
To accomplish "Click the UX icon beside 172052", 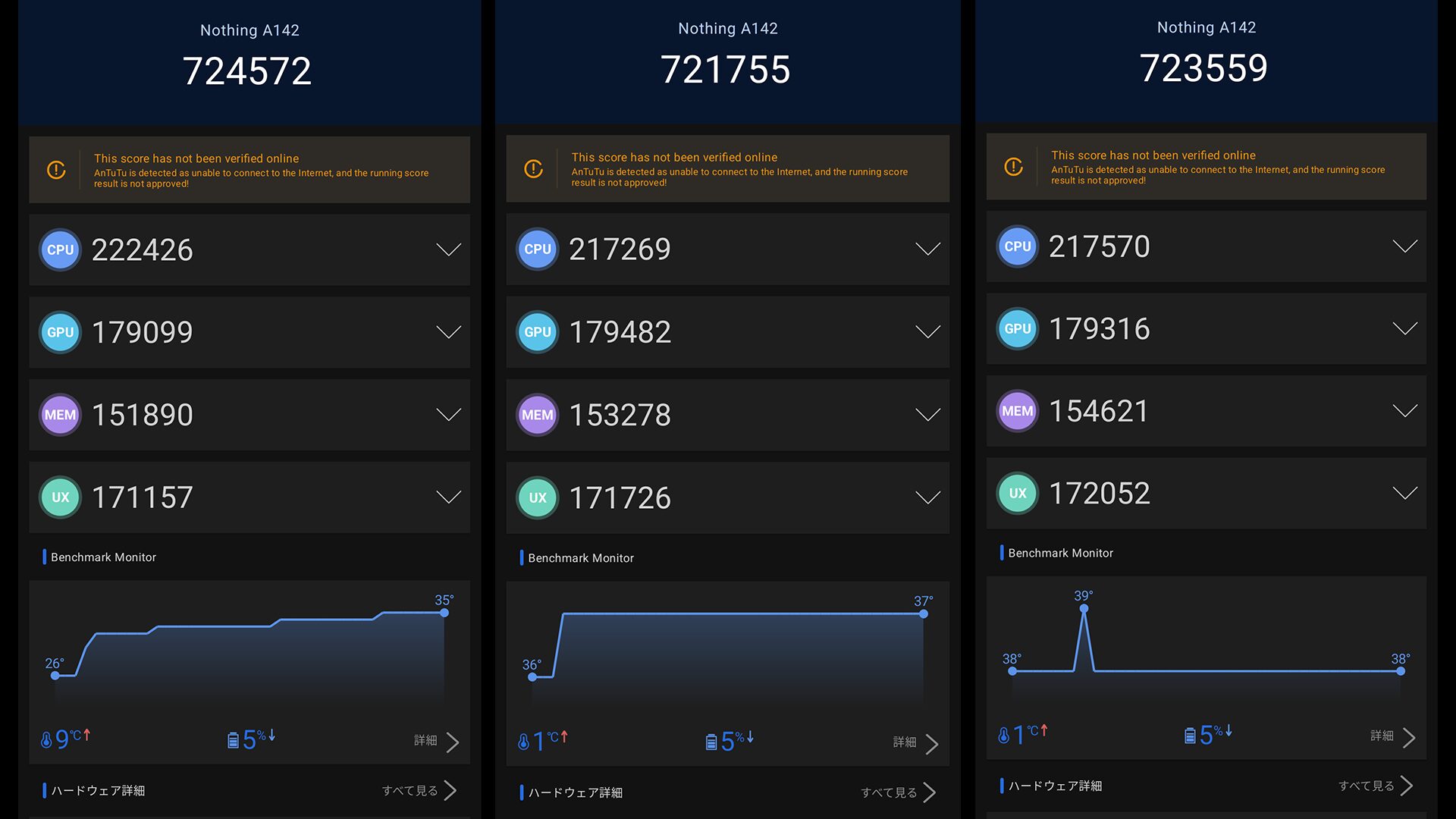I will [1017, 494].
